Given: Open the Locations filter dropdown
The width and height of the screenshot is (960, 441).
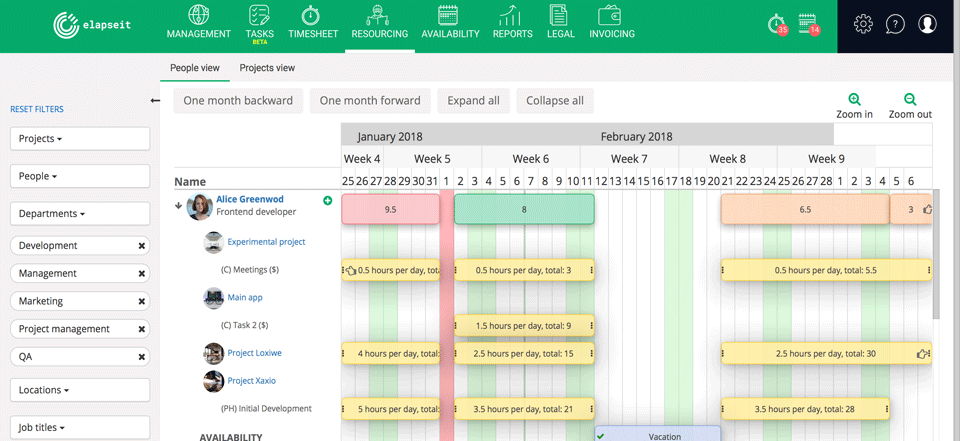Looking at the screenshot, I should (80, 390).
